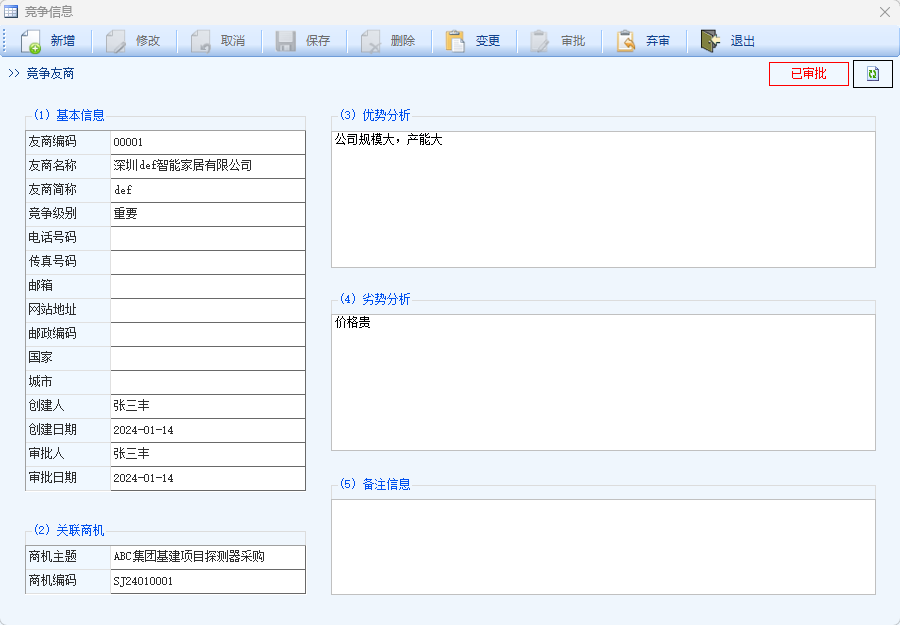Click the (3) 优势分析 section heading
This screenshot has width=900, height=625.
[x=374, y=115]
